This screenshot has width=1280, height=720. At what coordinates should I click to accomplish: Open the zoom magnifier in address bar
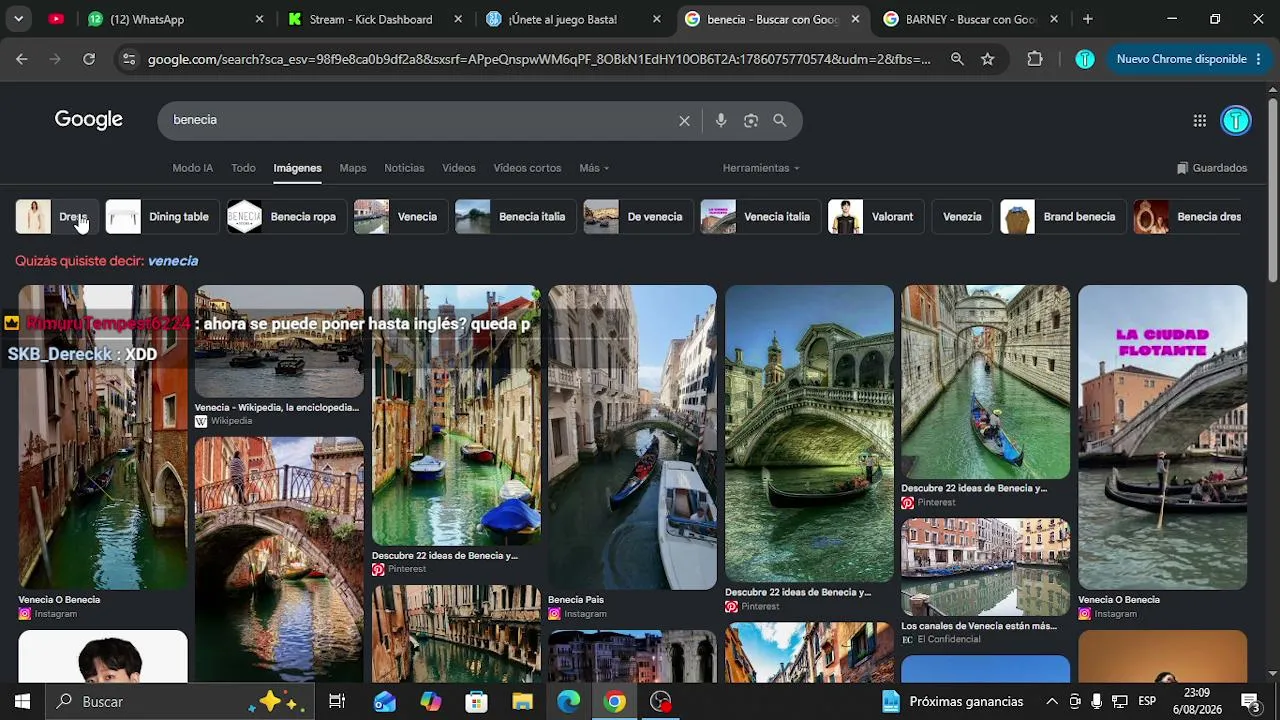click(x=957, y=59)
